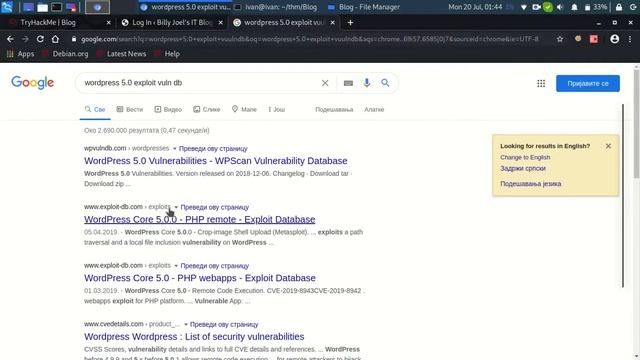The height and width of the screenshot is (360, 640).
Task: Expand options arrow for PHP webapps result
Action: (x=176, y=266)
